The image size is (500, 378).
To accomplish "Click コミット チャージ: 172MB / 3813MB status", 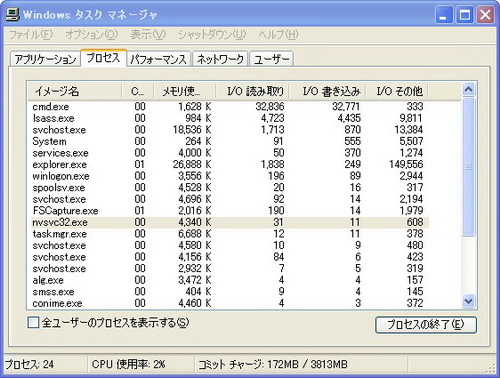I will pyautogui.click(x=273, y=365).
